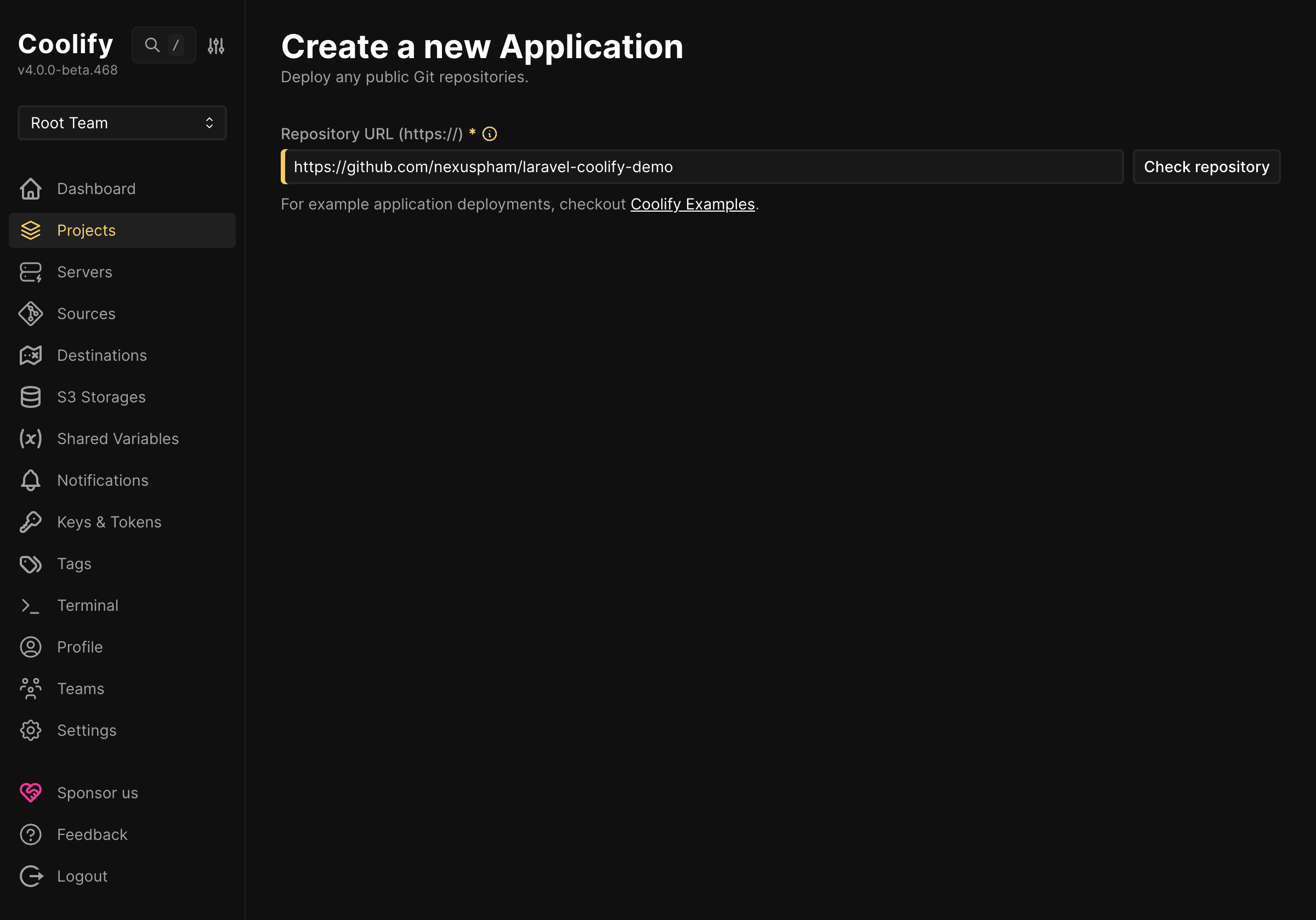Expand the Root Team selector

(x=122, y=123)
